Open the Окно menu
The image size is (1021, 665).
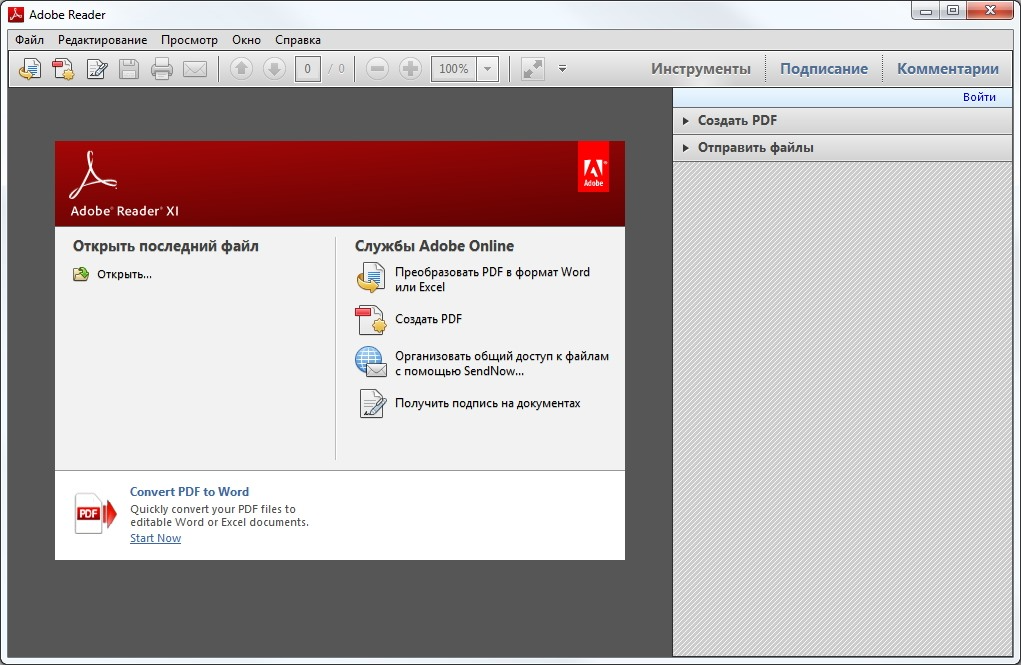click(246, 40)
